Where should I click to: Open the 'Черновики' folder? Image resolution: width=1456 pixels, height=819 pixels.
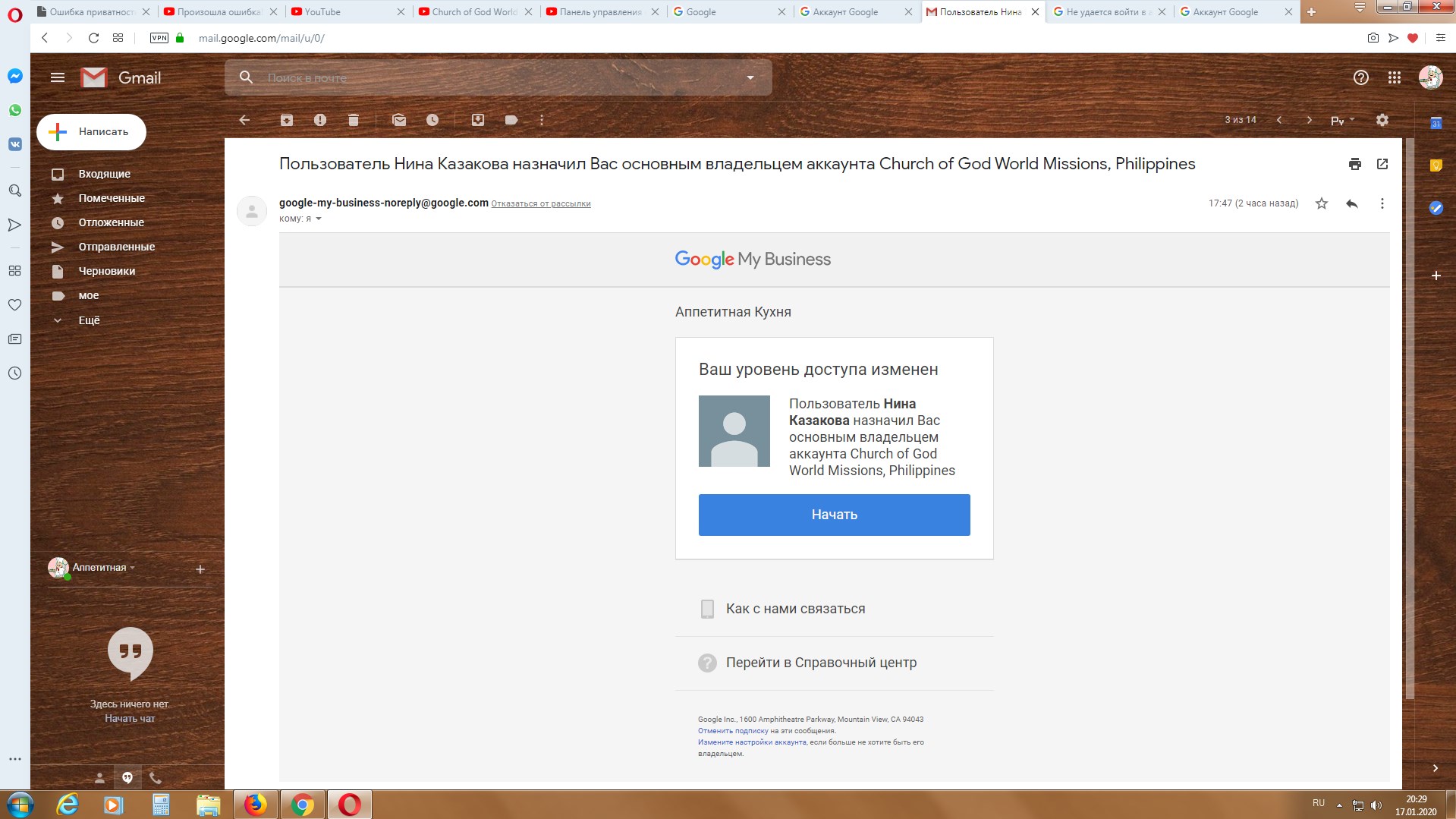[x=107, y=271]
